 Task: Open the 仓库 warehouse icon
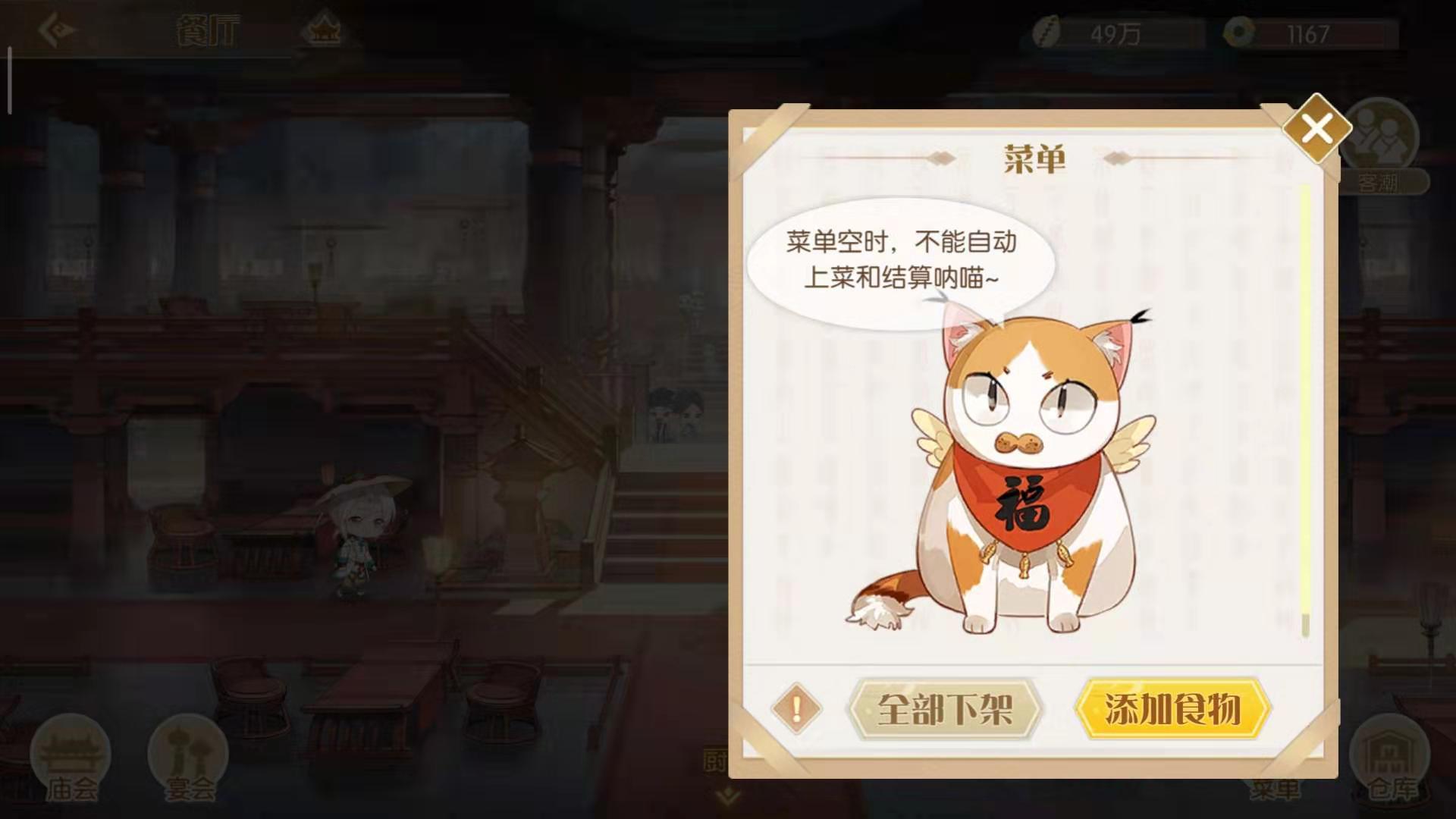(1391, 758)
